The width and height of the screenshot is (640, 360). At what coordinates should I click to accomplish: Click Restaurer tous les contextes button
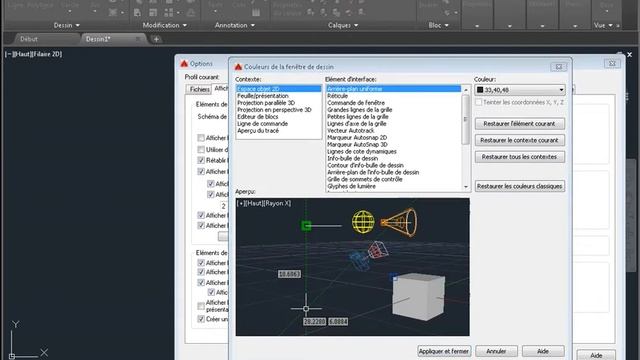tap(520, 157)
